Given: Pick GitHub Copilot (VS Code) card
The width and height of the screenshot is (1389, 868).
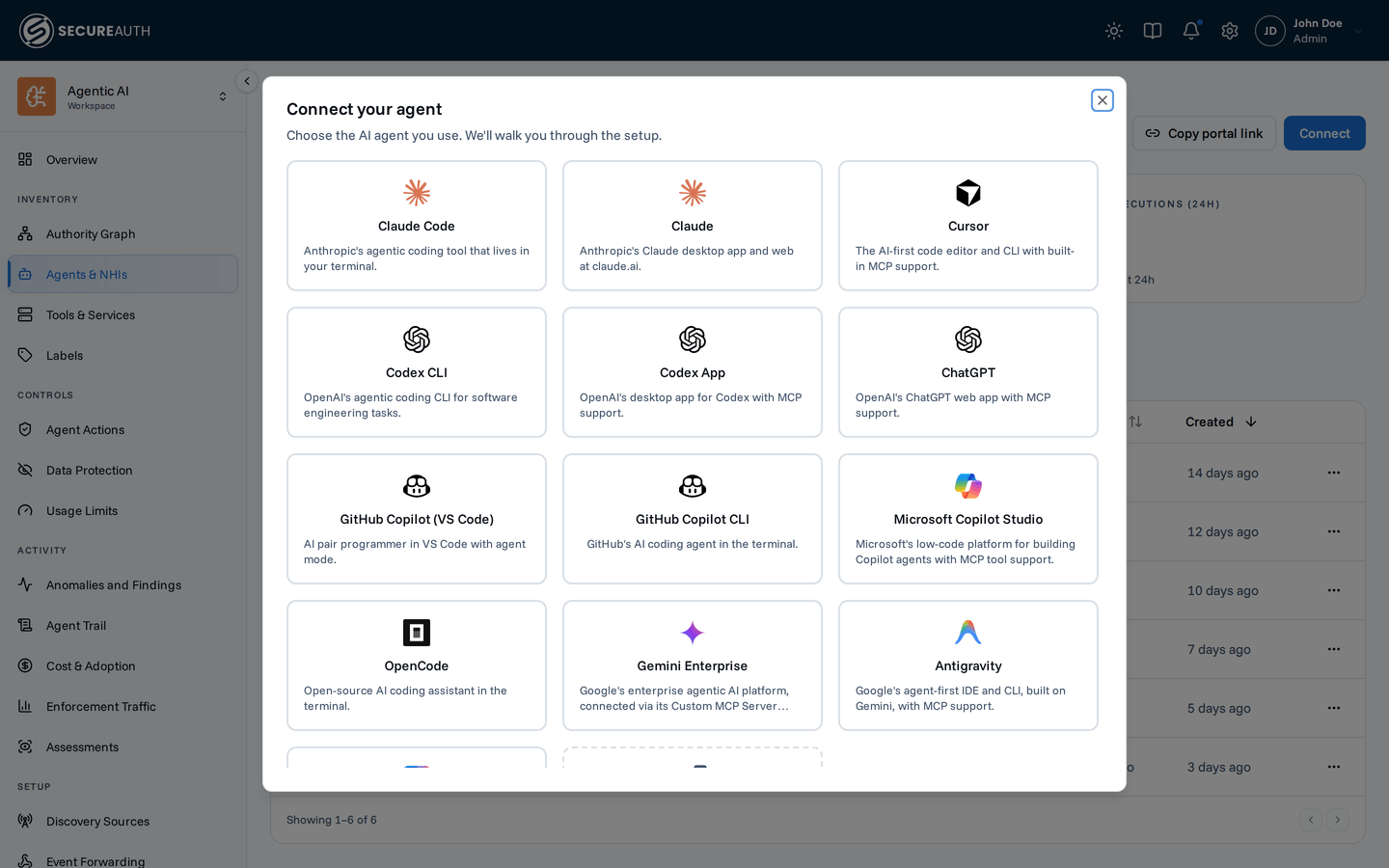Looking at the screenshot, I should click(417, 519).
